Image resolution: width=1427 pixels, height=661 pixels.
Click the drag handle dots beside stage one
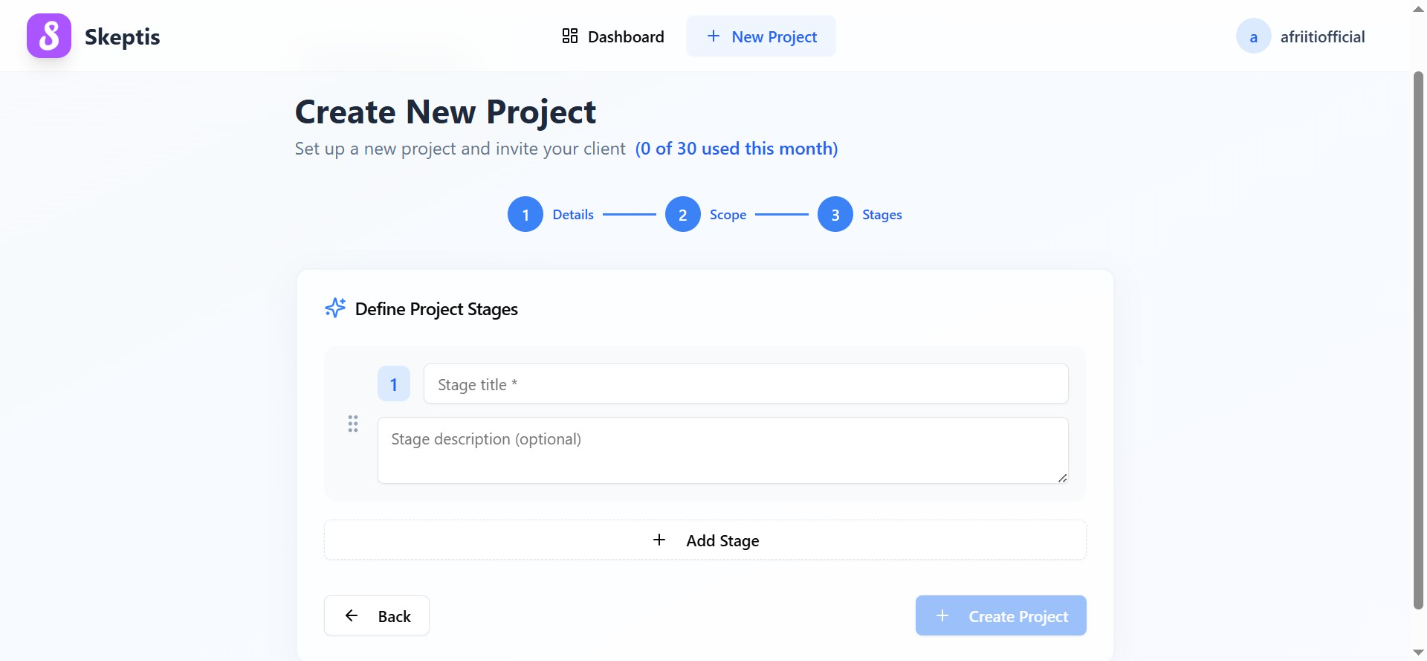(x=352, y=424)
